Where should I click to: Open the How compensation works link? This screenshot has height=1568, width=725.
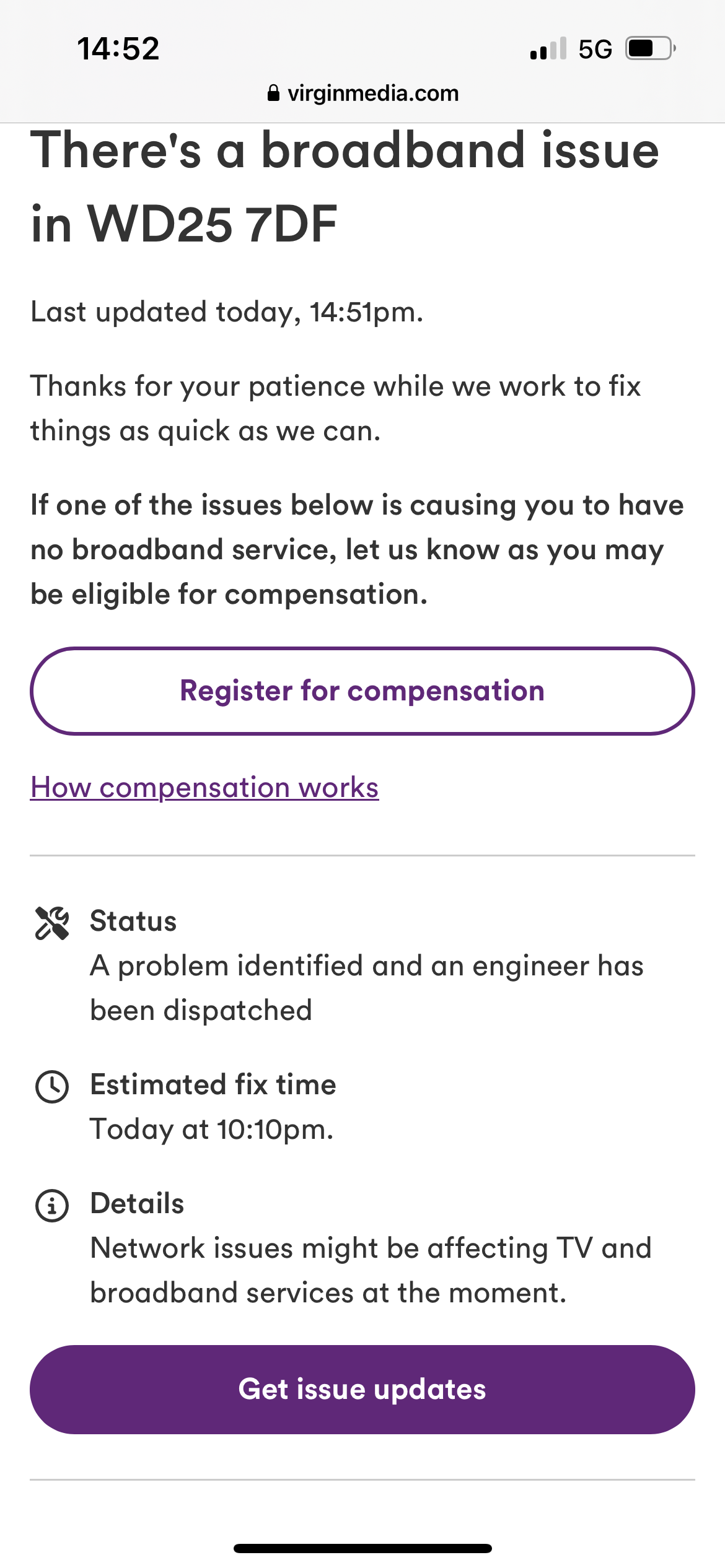(x=204, y=788)
